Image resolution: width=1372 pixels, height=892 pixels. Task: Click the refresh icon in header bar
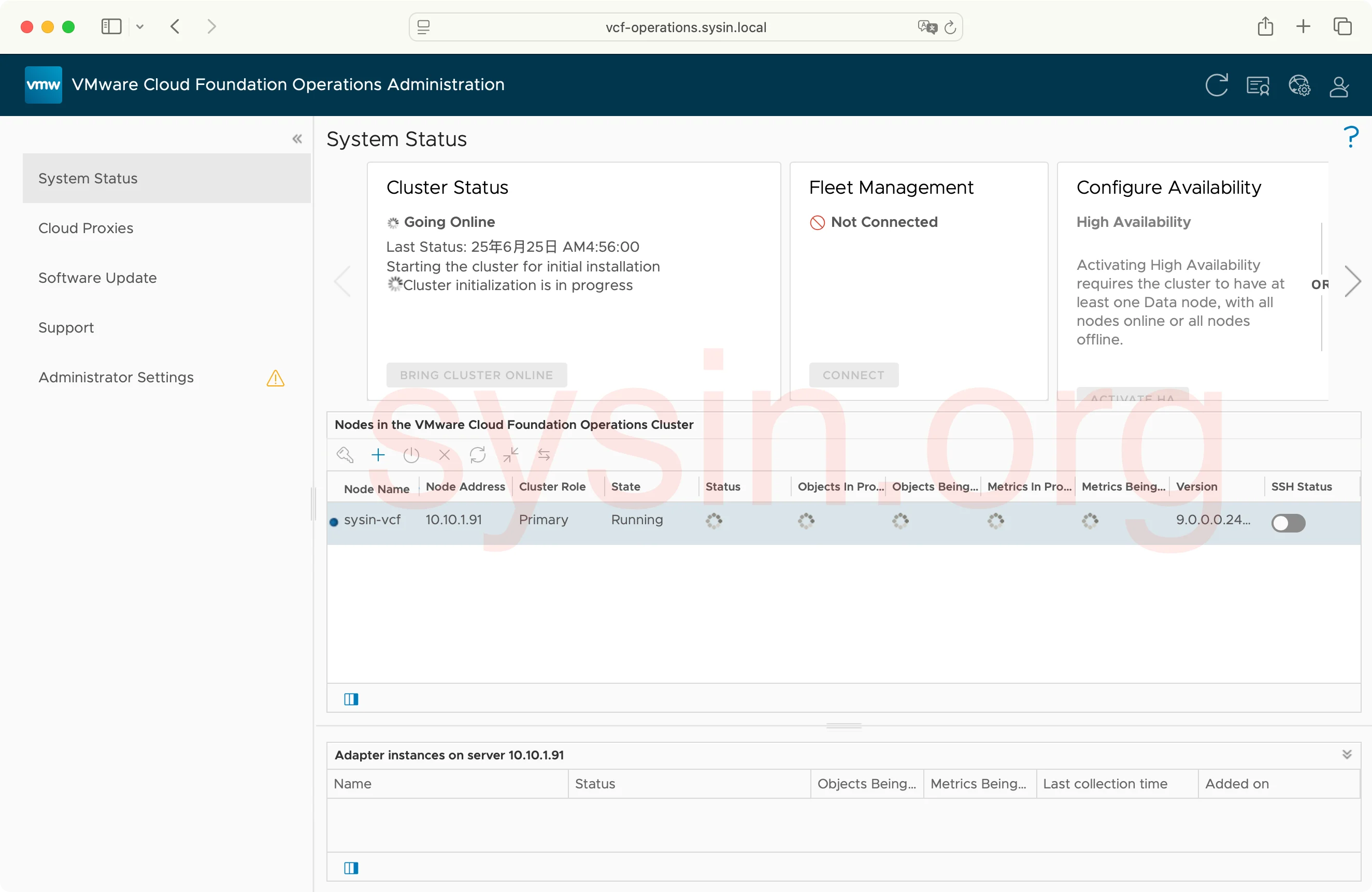coord(1217,85)
